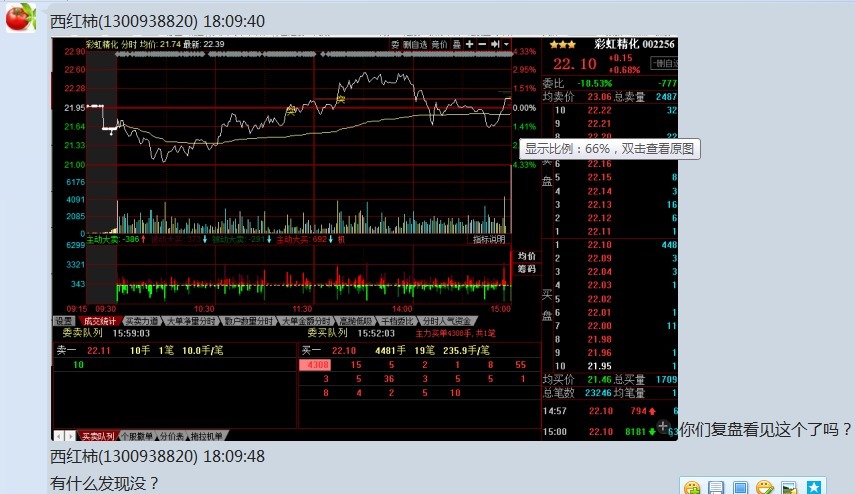Click the save disk icon in floating toolbar
The image size is (855, 494).
point(716,487)
